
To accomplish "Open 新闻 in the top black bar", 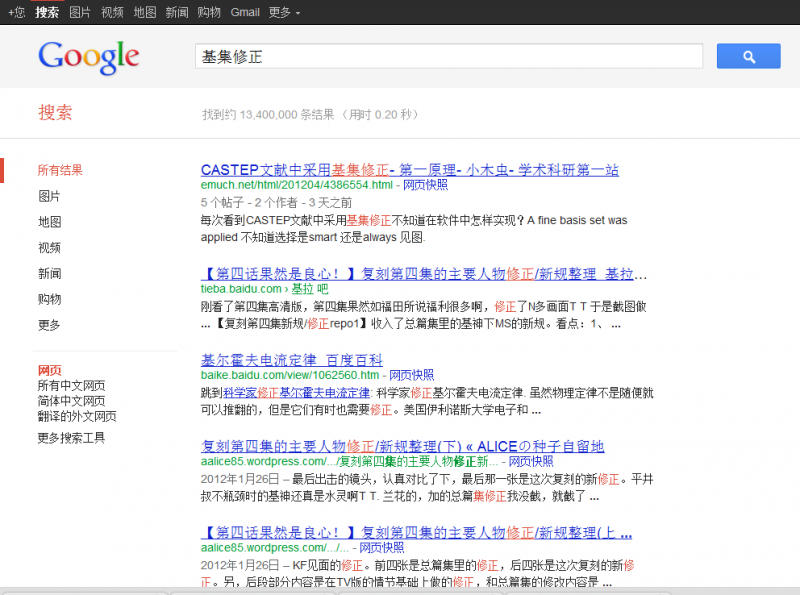I will 177,12.
